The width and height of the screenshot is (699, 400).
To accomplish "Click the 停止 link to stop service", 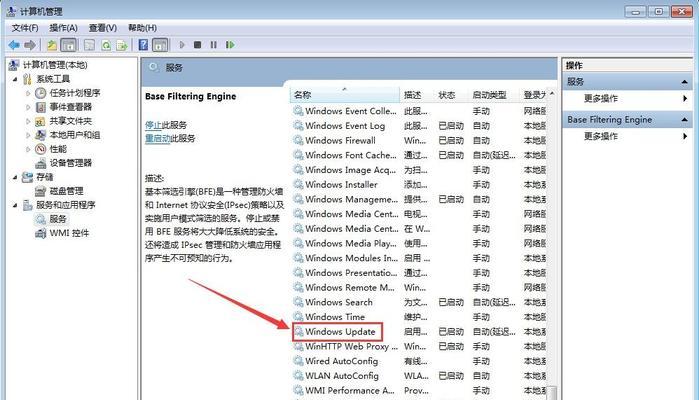I will [x=153, y=125].
